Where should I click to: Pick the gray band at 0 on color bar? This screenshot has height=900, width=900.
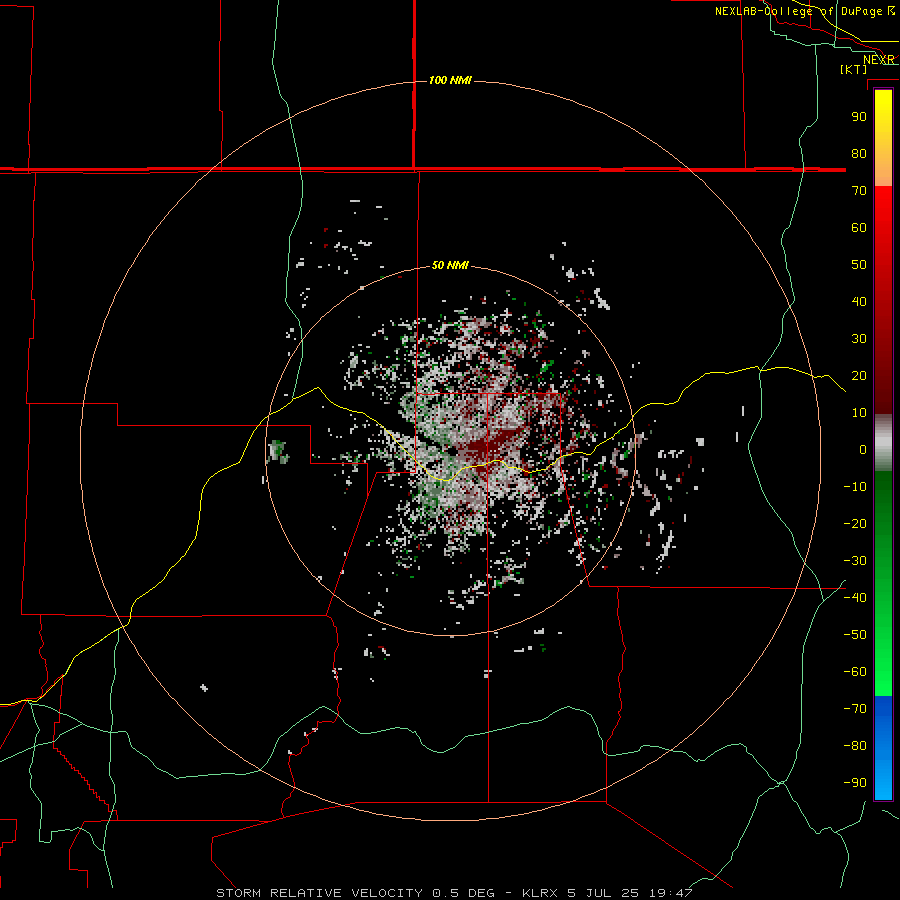point(883,443)
